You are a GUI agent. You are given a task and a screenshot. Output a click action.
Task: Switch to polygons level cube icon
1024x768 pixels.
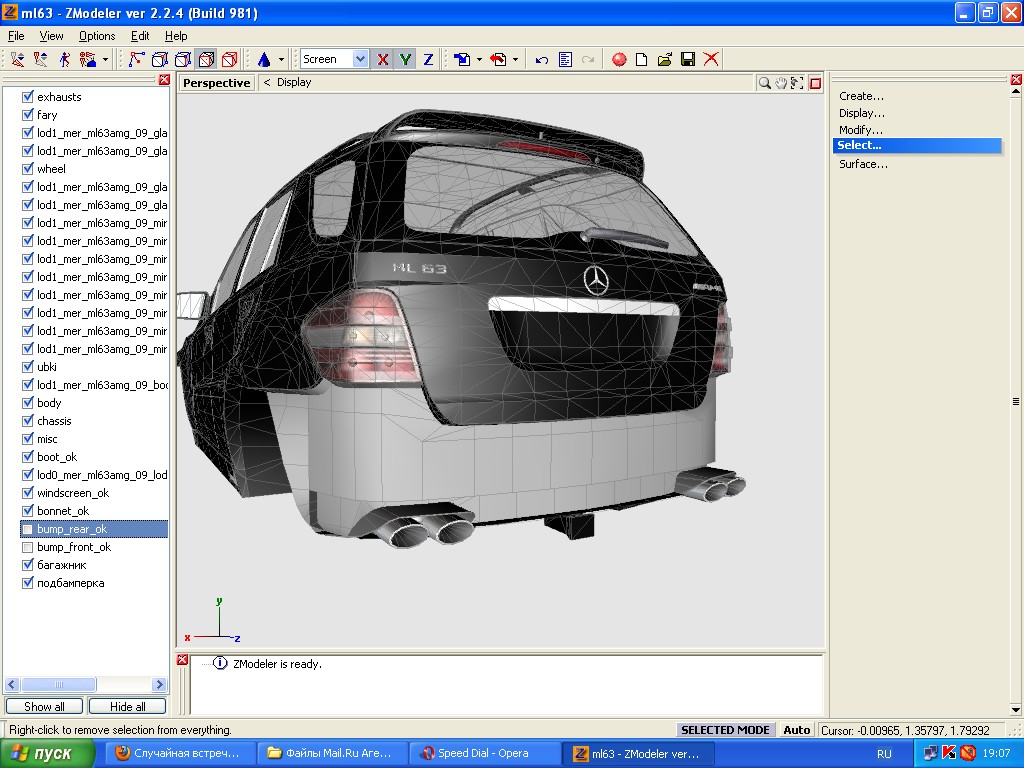pos(183,59)
